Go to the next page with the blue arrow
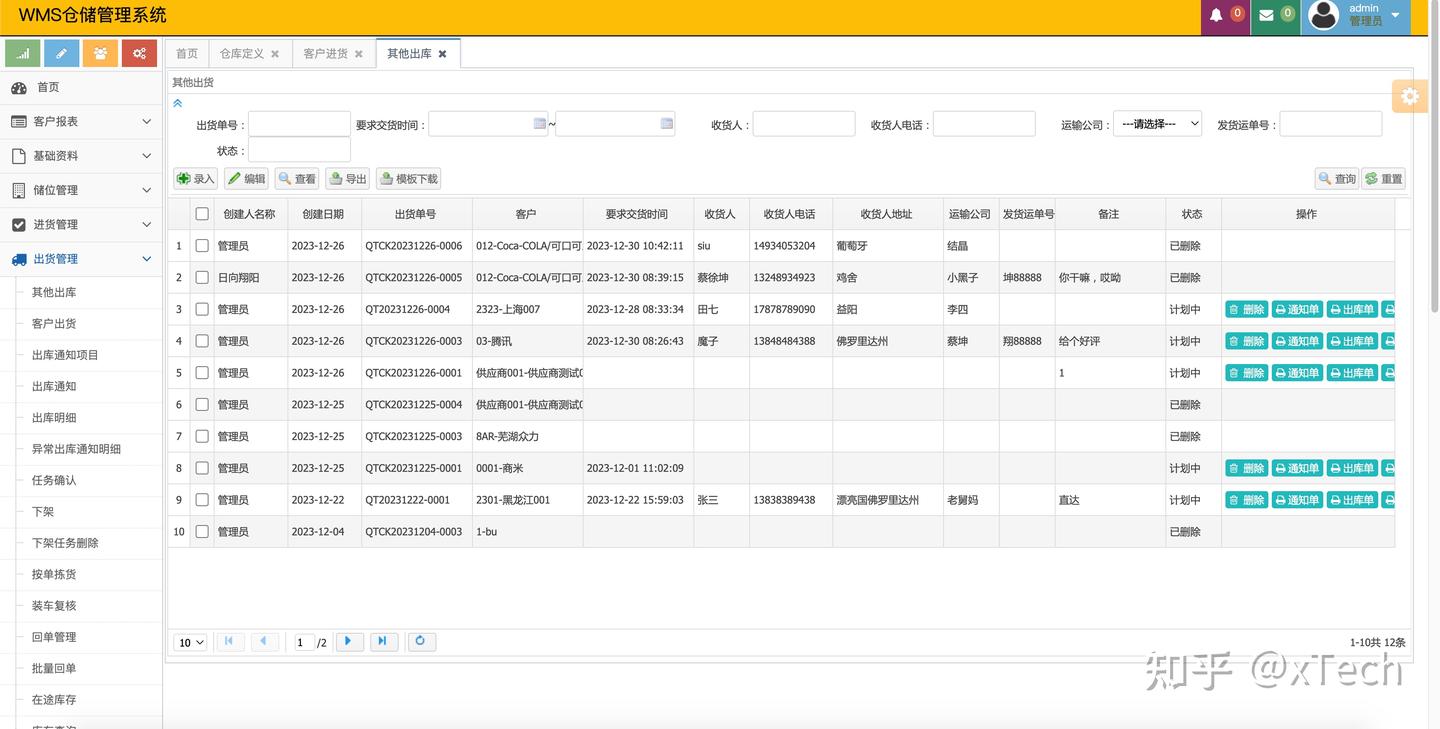 tap(349, 641)
